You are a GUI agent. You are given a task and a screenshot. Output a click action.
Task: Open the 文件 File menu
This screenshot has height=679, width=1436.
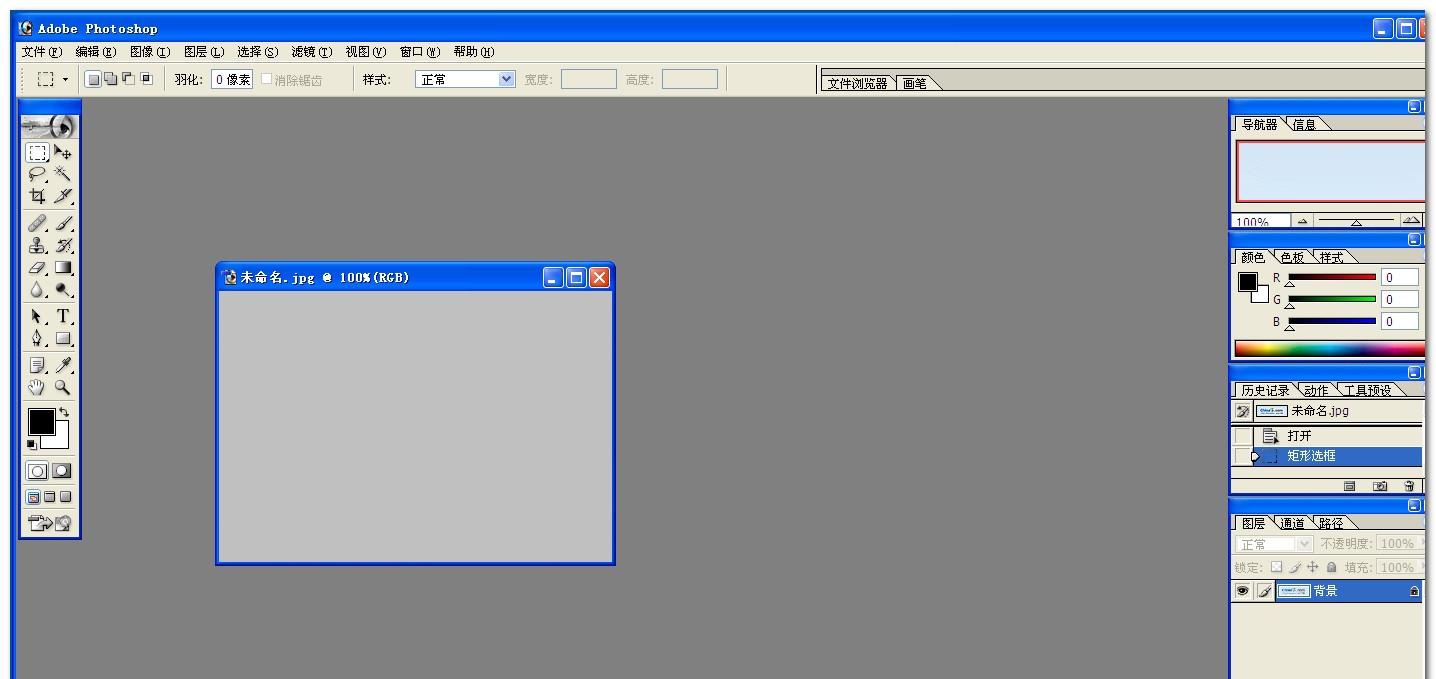[x=41, y=52]
